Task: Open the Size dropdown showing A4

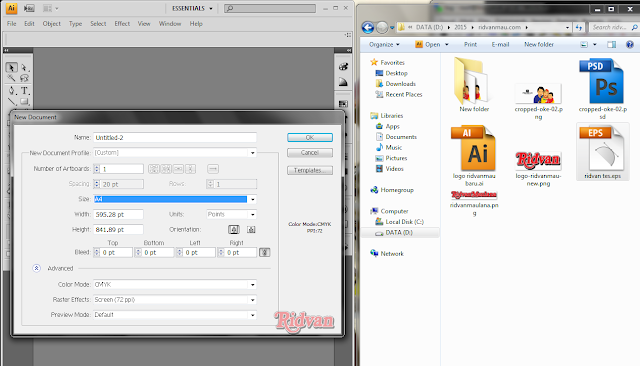Action: click(175, 199)
